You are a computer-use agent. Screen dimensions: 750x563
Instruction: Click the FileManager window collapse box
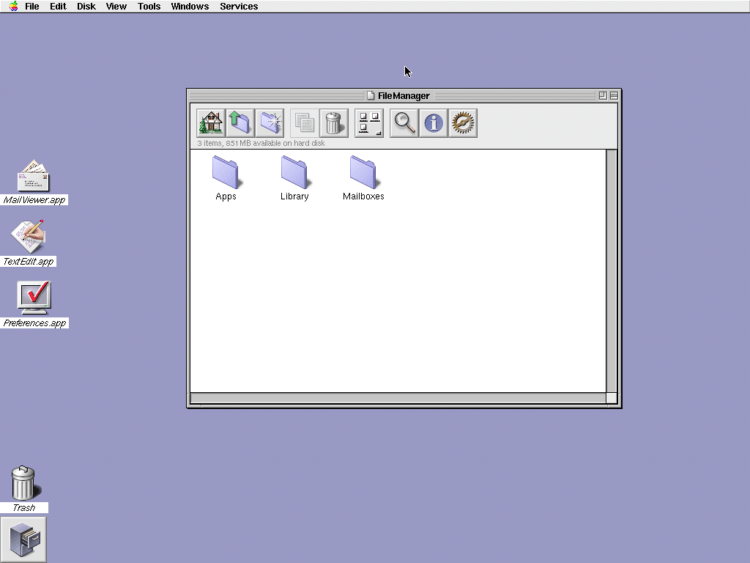pyautogui.click(x=614, y=96)
